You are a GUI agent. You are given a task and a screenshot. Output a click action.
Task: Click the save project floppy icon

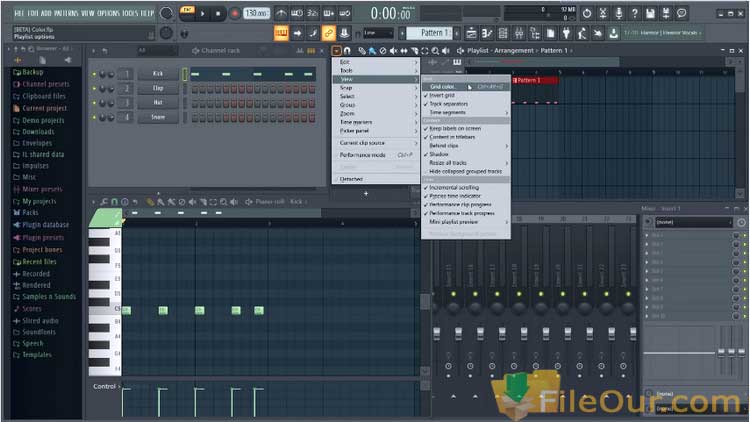coord(650,13)
